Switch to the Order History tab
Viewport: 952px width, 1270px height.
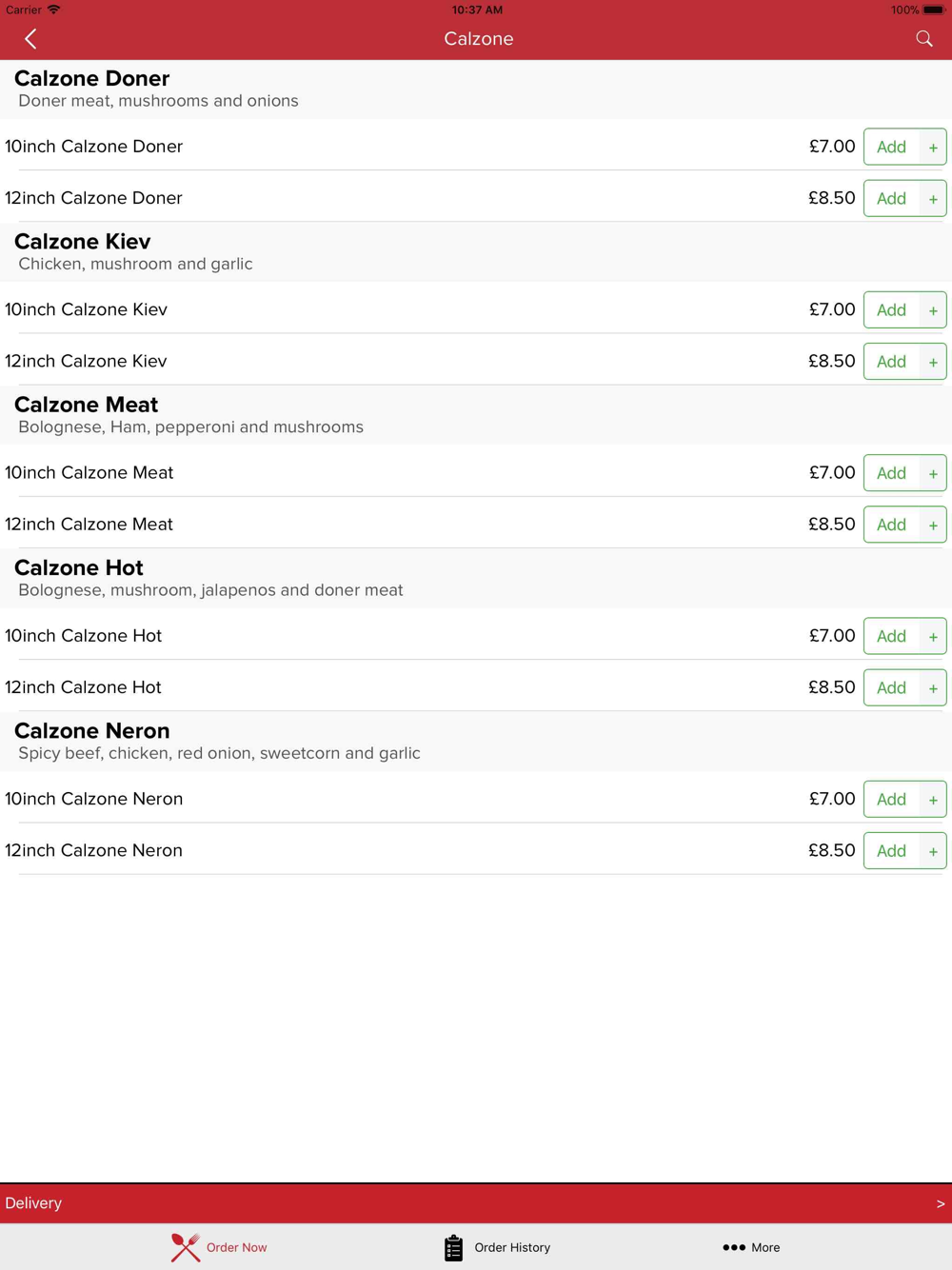pos(512,1247)
